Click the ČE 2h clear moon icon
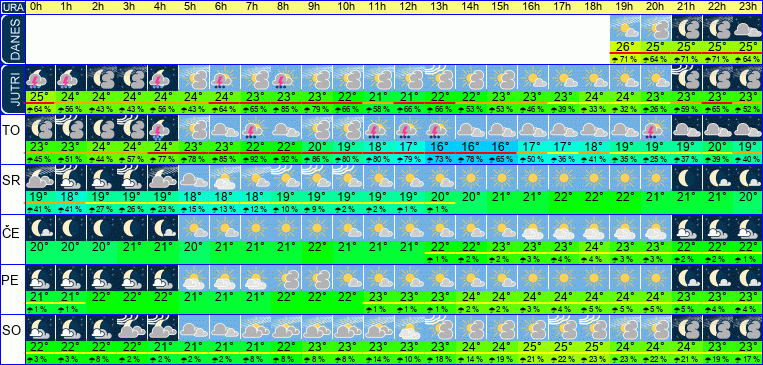Viewport: 763px width, 365px height. pyautogui.click(x=101, y=228)
